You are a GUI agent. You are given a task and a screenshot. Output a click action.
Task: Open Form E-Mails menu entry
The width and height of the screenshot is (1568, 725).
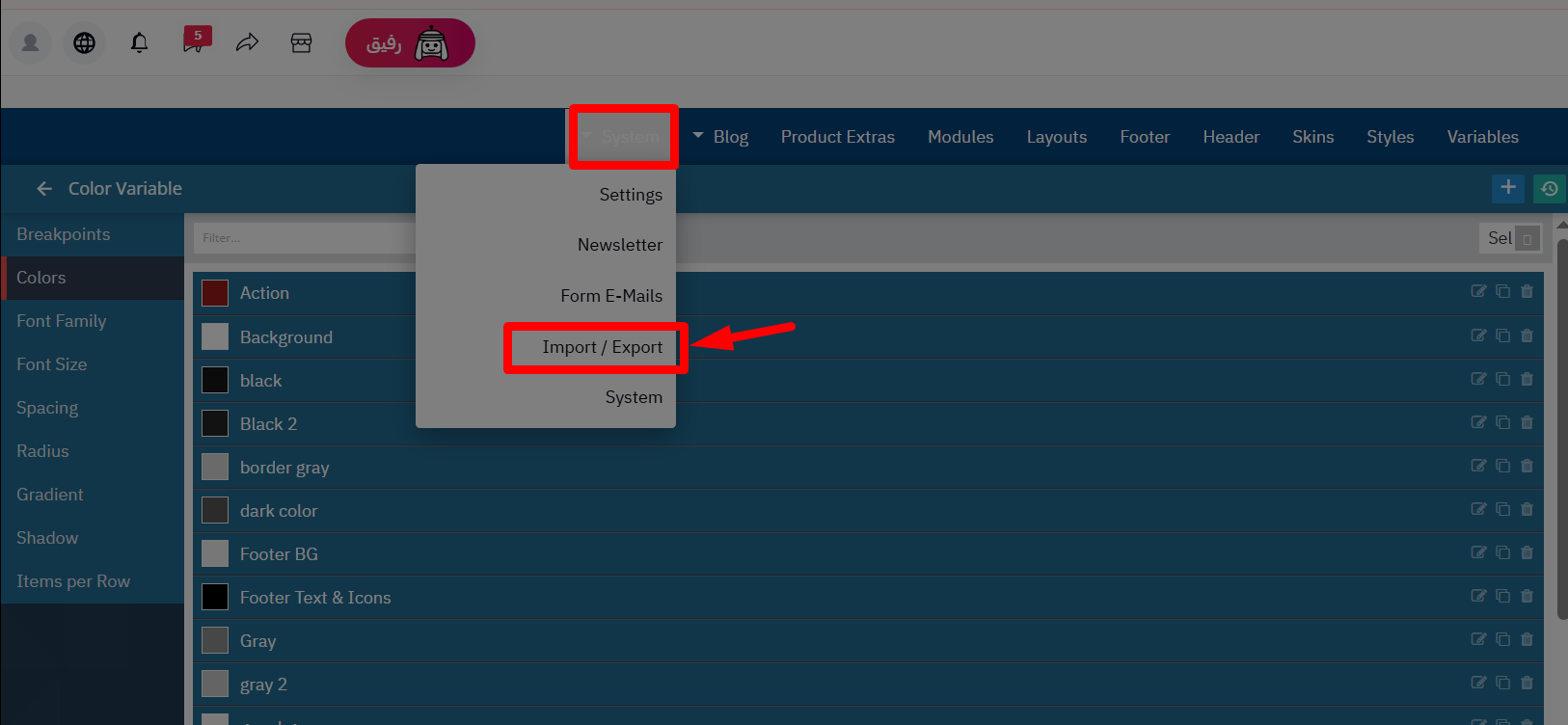(x=611, y=296)
